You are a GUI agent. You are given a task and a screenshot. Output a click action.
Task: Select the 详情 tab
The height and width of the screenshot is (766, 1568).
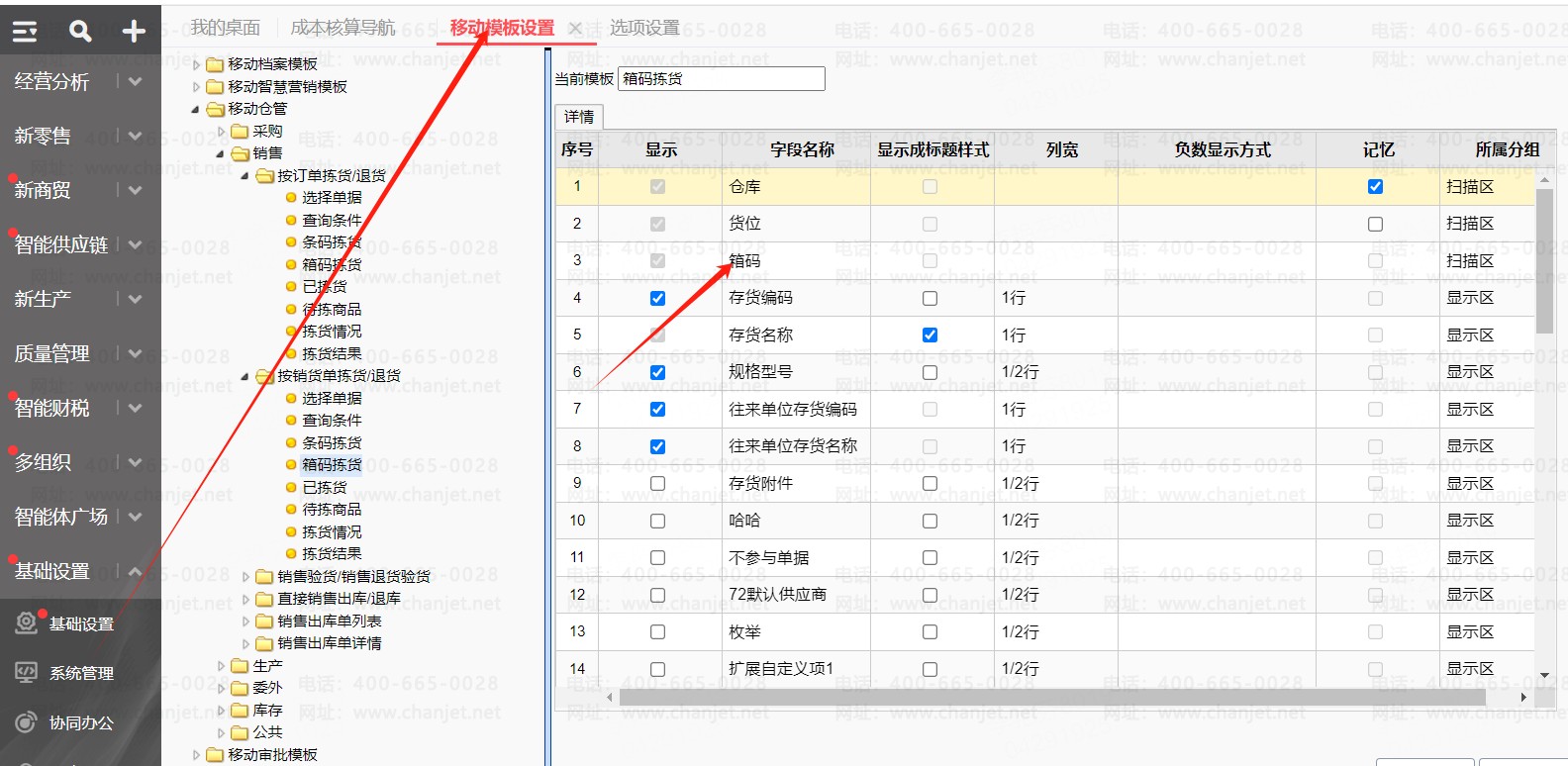click(x=579, y=117)
